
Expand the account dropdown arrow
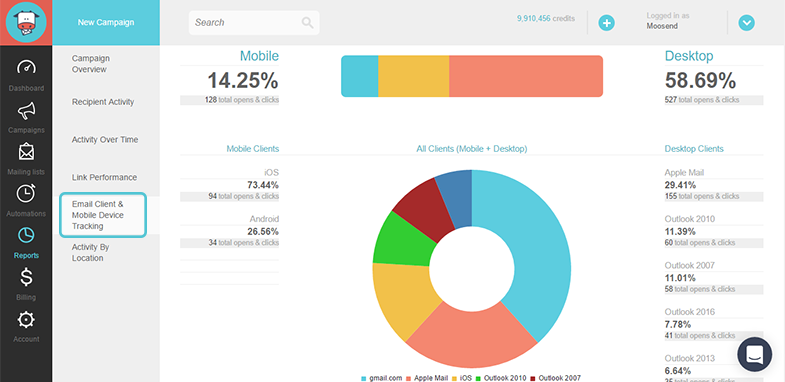click(x=746, y=23)
